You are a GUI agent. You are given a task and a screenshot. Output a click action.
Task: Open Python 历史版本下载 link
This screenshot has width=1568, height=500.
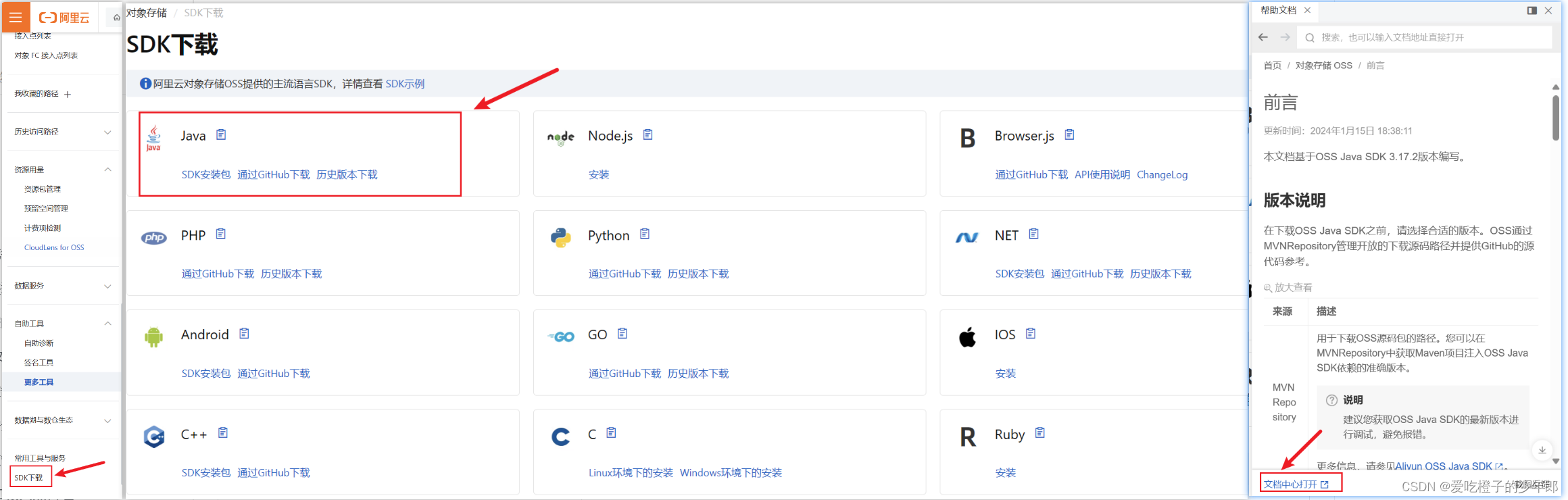coord(698,274)
